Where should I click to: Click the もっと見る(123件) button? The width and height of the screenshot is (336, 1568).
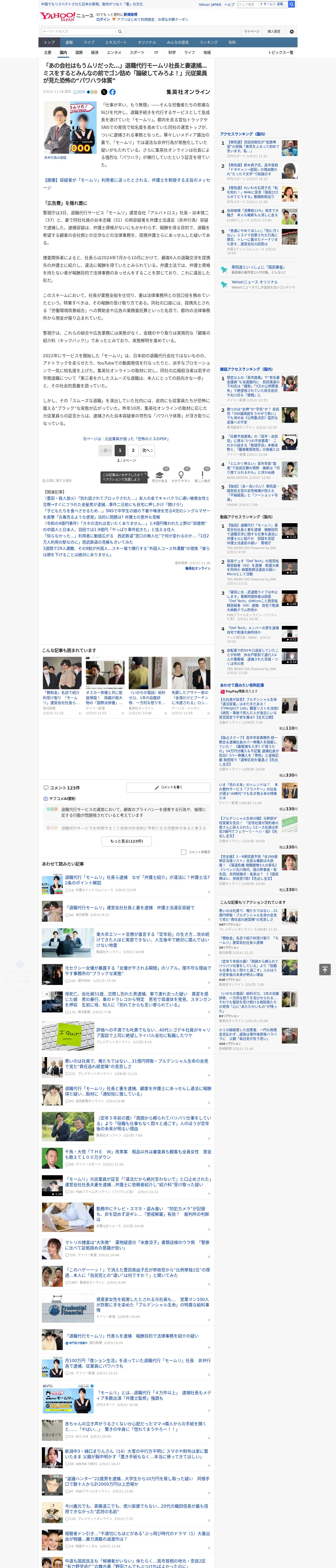pos(127,841)
